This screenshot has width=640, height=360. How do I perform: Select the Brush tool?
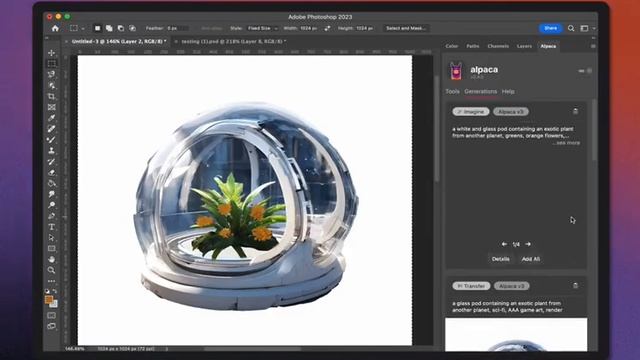(x=51, y=140)
